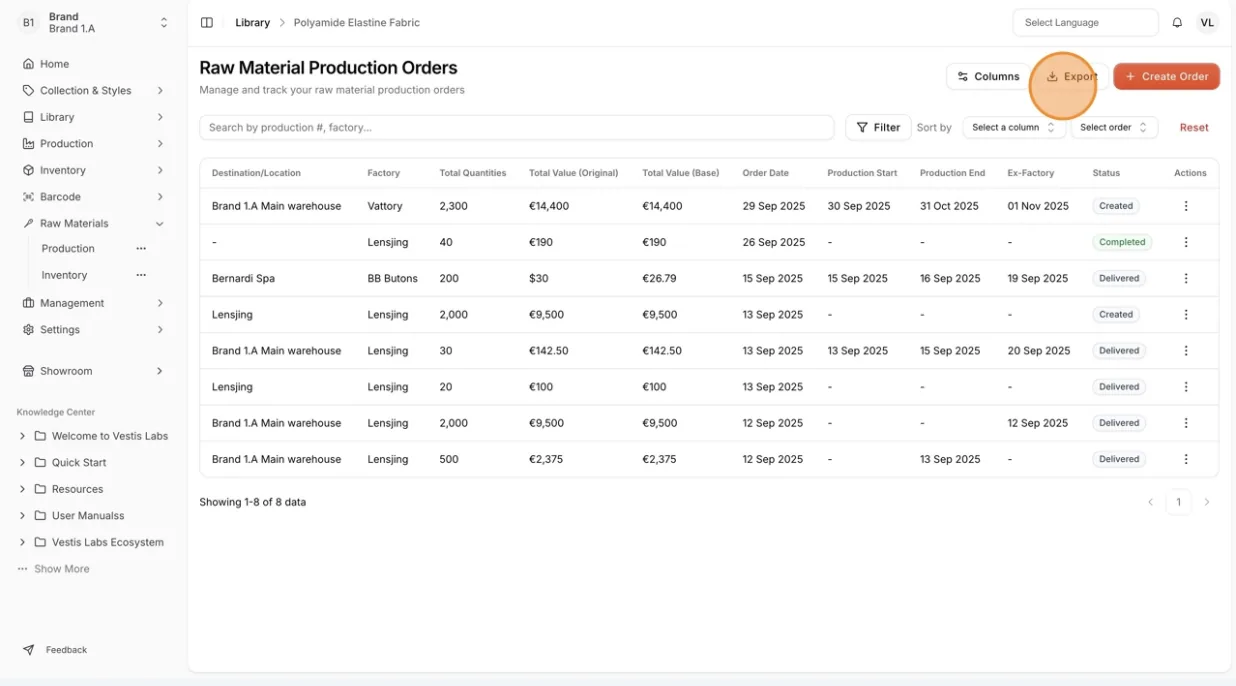Go to previous page arrow
The image size is (1236, 686).
pyautogui.click(x=1151, y=502)
